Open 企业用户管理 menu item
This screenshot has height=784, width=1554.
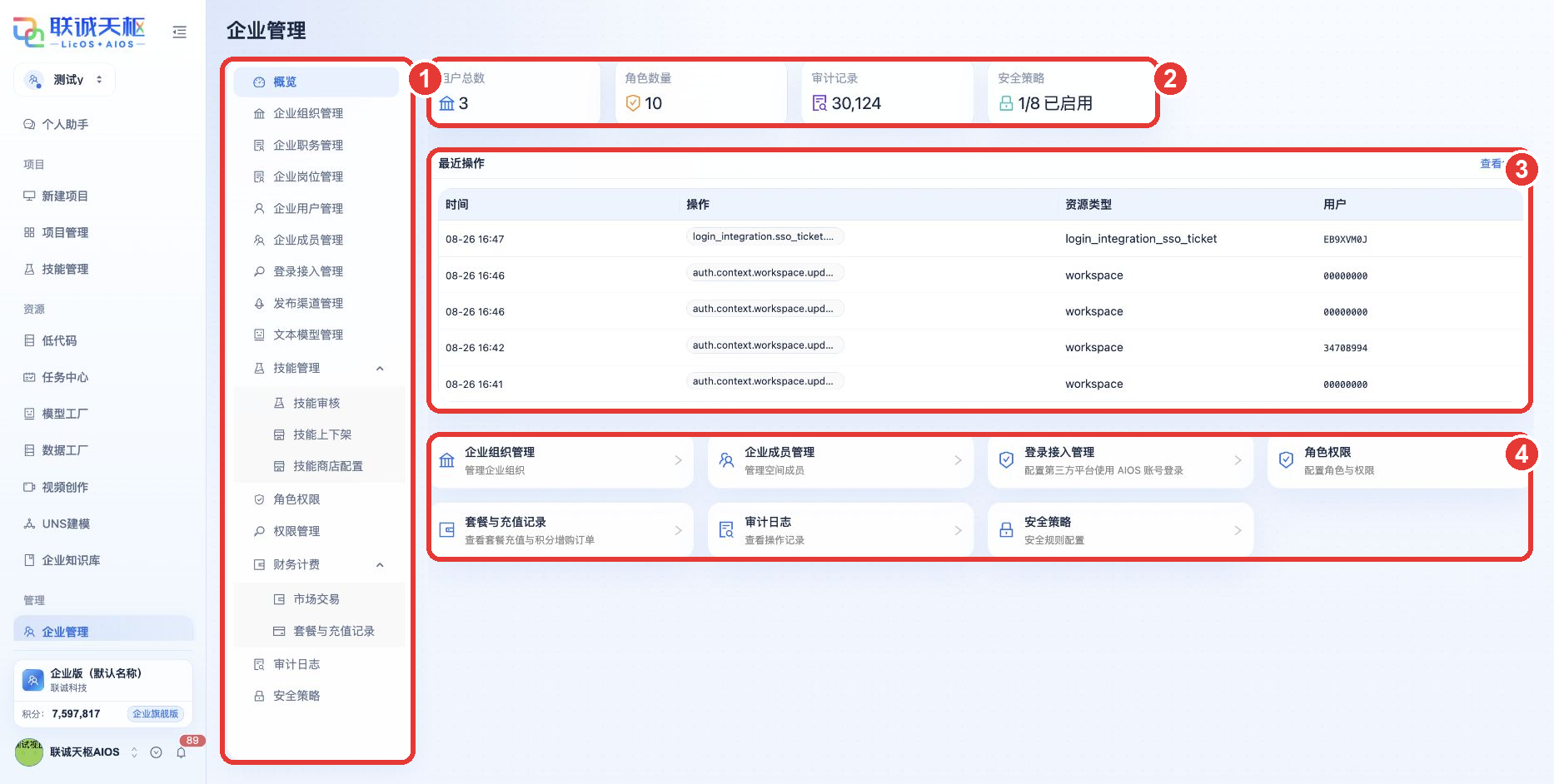[x=316, y=209]
